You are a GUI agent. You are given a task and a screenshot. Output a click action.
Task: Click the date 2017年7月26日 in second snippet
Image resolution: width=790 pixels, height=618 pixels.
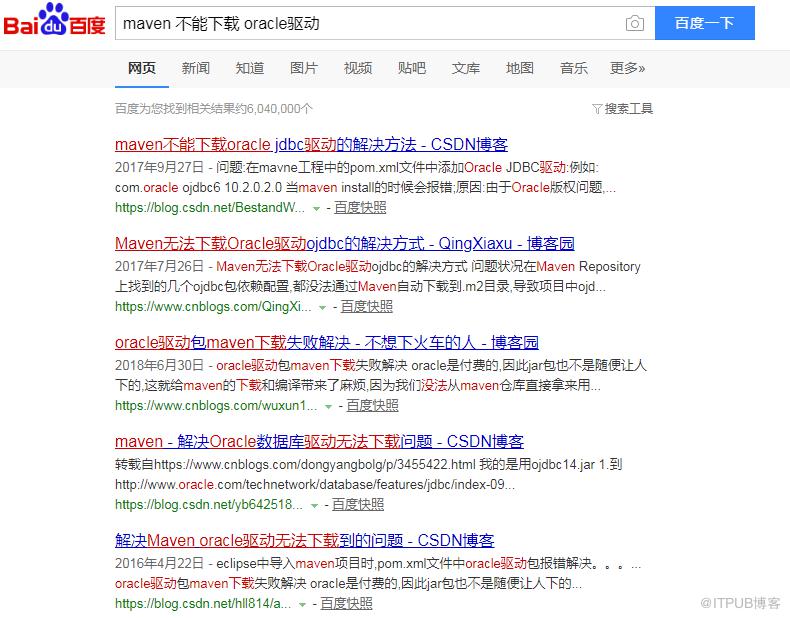pyautogui.click(x=159, y=266)
